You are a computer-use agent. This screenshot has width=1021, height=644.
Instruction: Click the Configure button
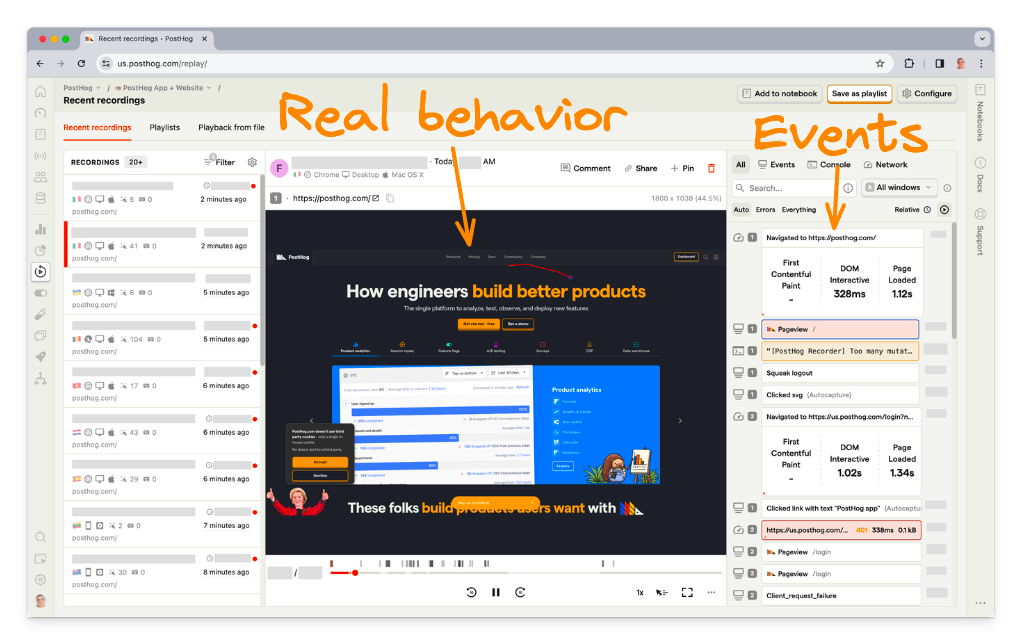pyautogui.click(x=927, y=94)
